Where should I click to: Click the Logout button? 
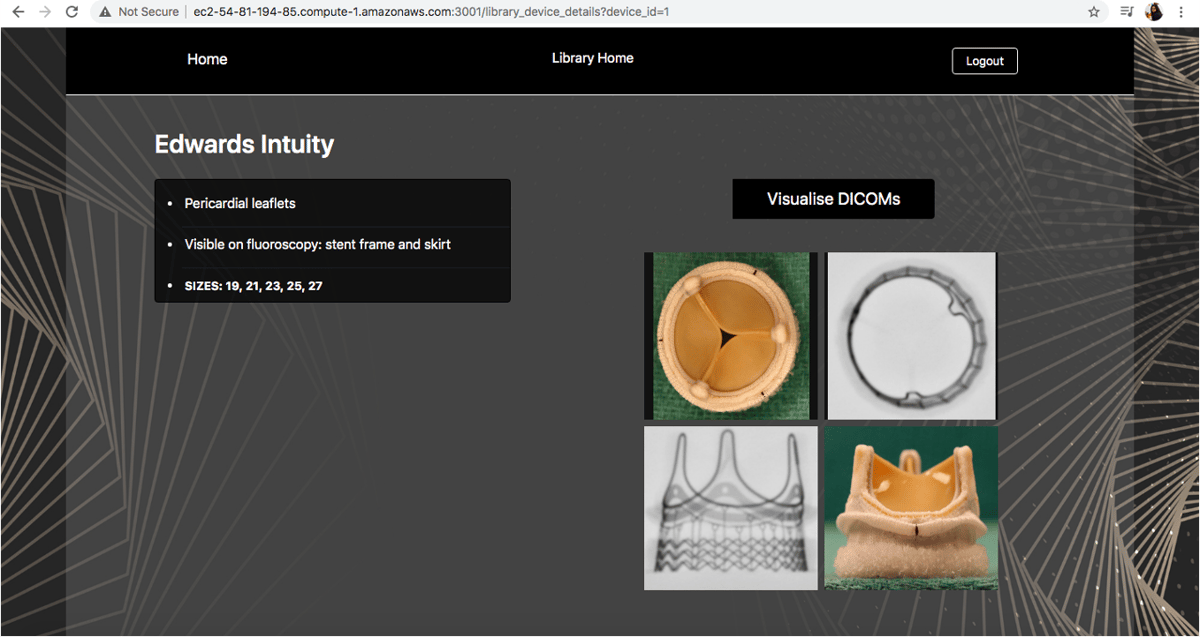(x=985, y=61)
